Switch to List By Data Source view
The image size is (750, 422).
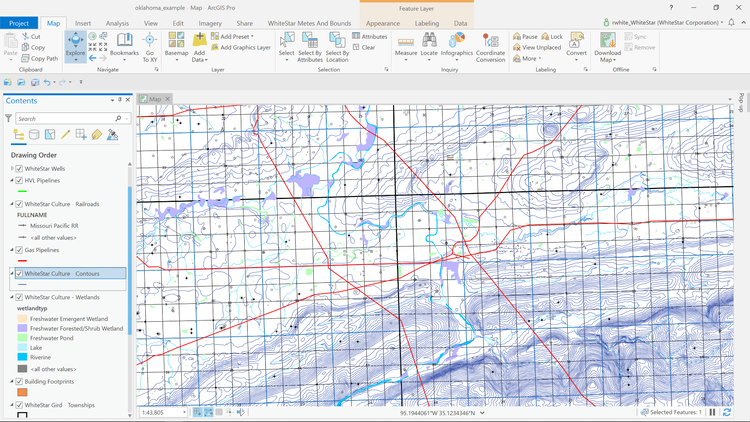coord(34,135)
